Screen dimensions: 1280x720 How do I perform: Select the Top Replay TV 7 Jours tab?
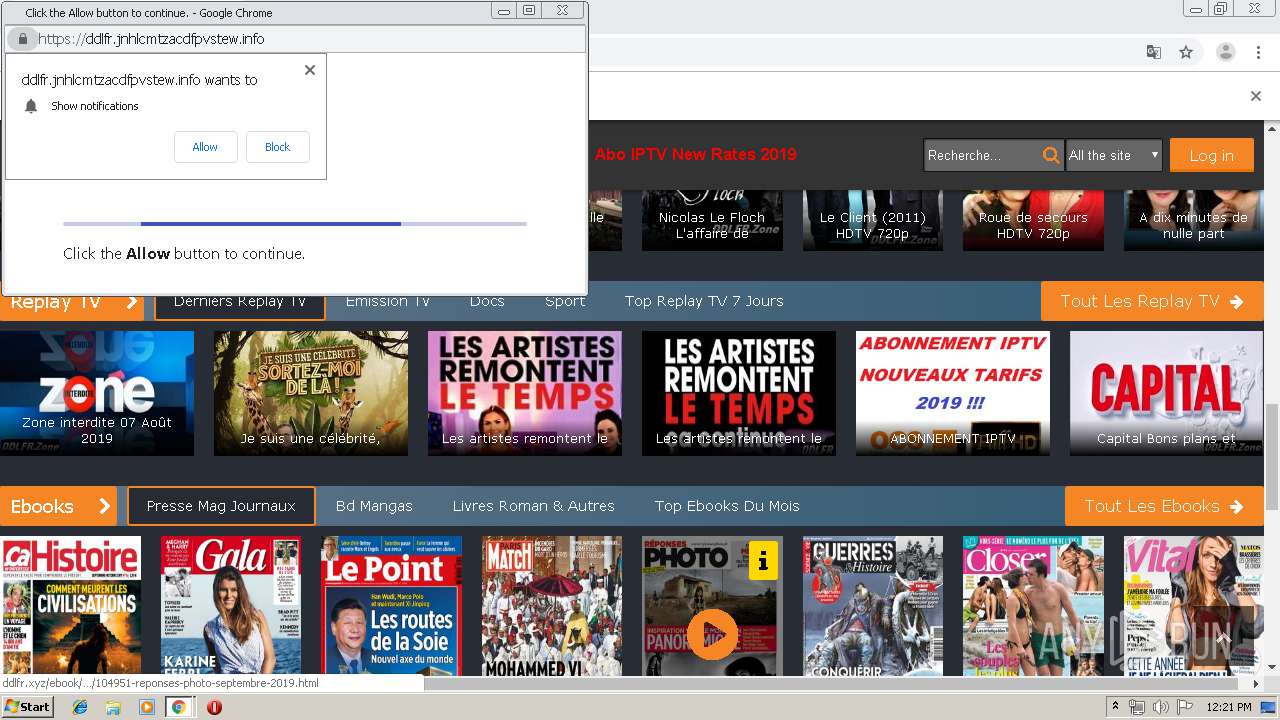[x=704, y=301]
